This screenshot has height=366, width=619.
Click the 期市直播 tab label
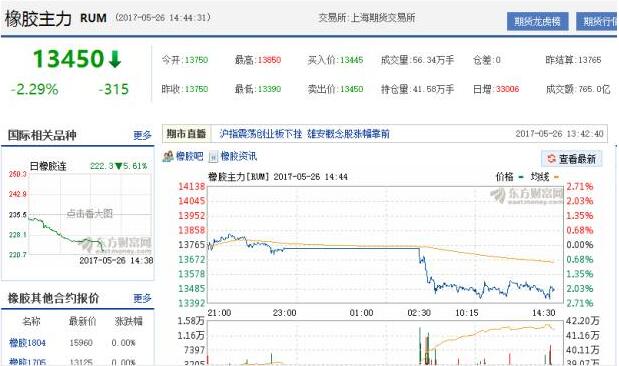186,134
